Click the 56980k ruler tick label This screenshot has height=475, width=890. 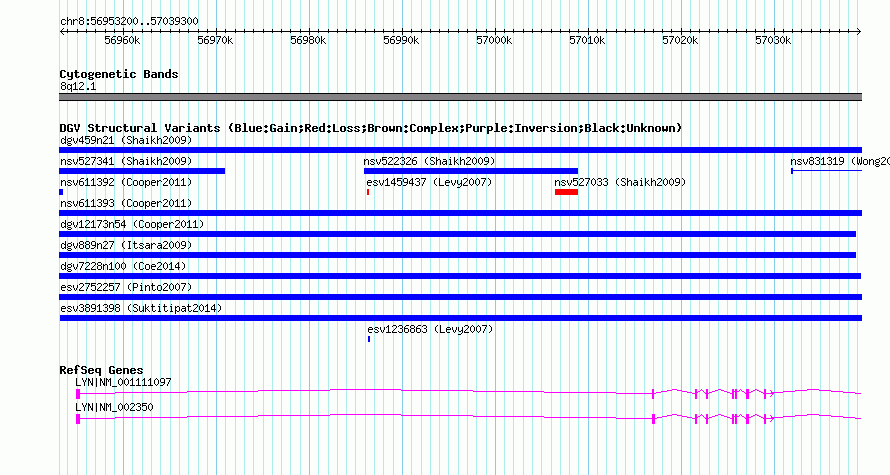tap(308, 41)
